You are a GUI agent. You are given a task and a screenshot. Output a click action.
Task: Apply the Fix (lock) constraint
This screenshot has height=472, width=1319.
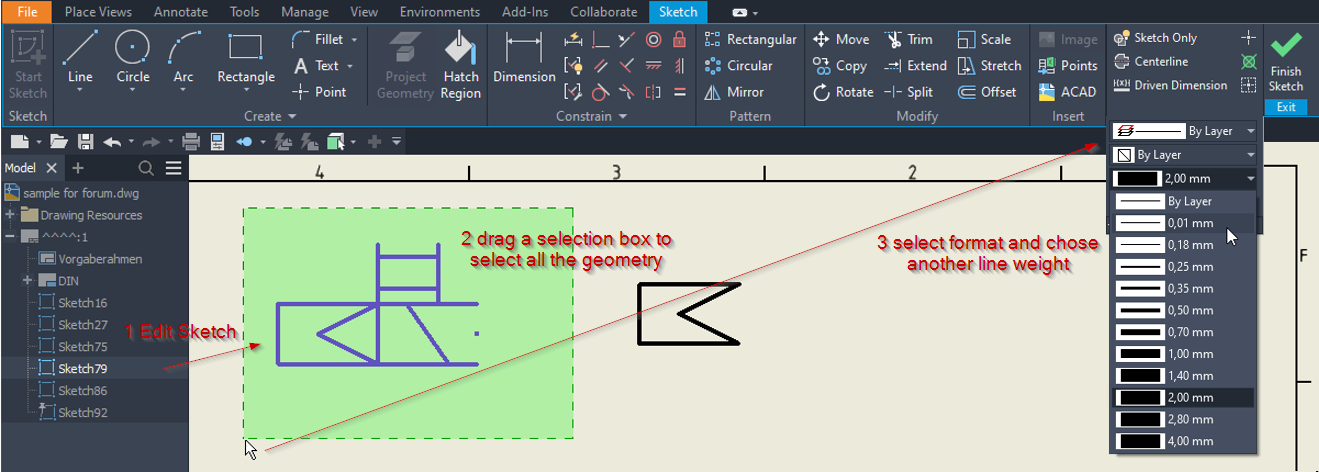(680, 40)
